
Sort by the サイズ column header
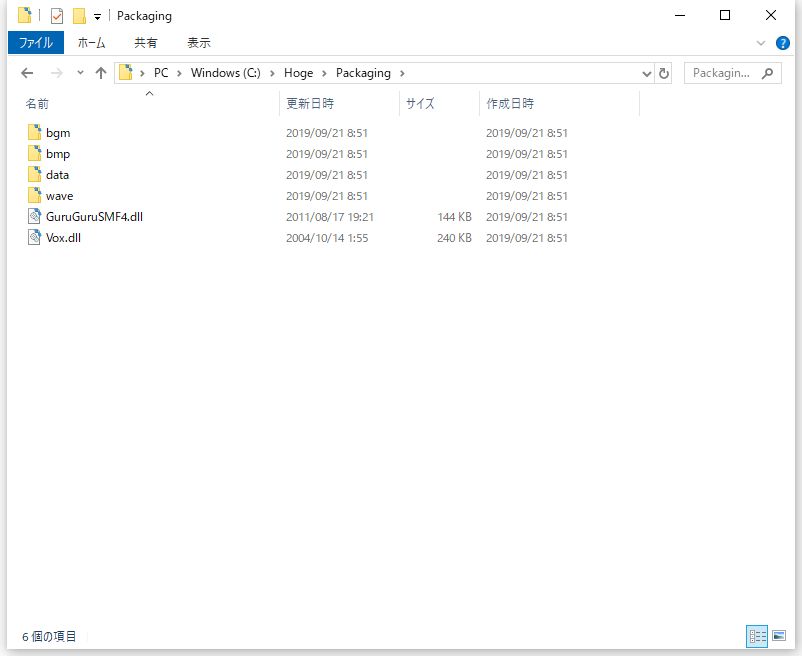[420, 103]
